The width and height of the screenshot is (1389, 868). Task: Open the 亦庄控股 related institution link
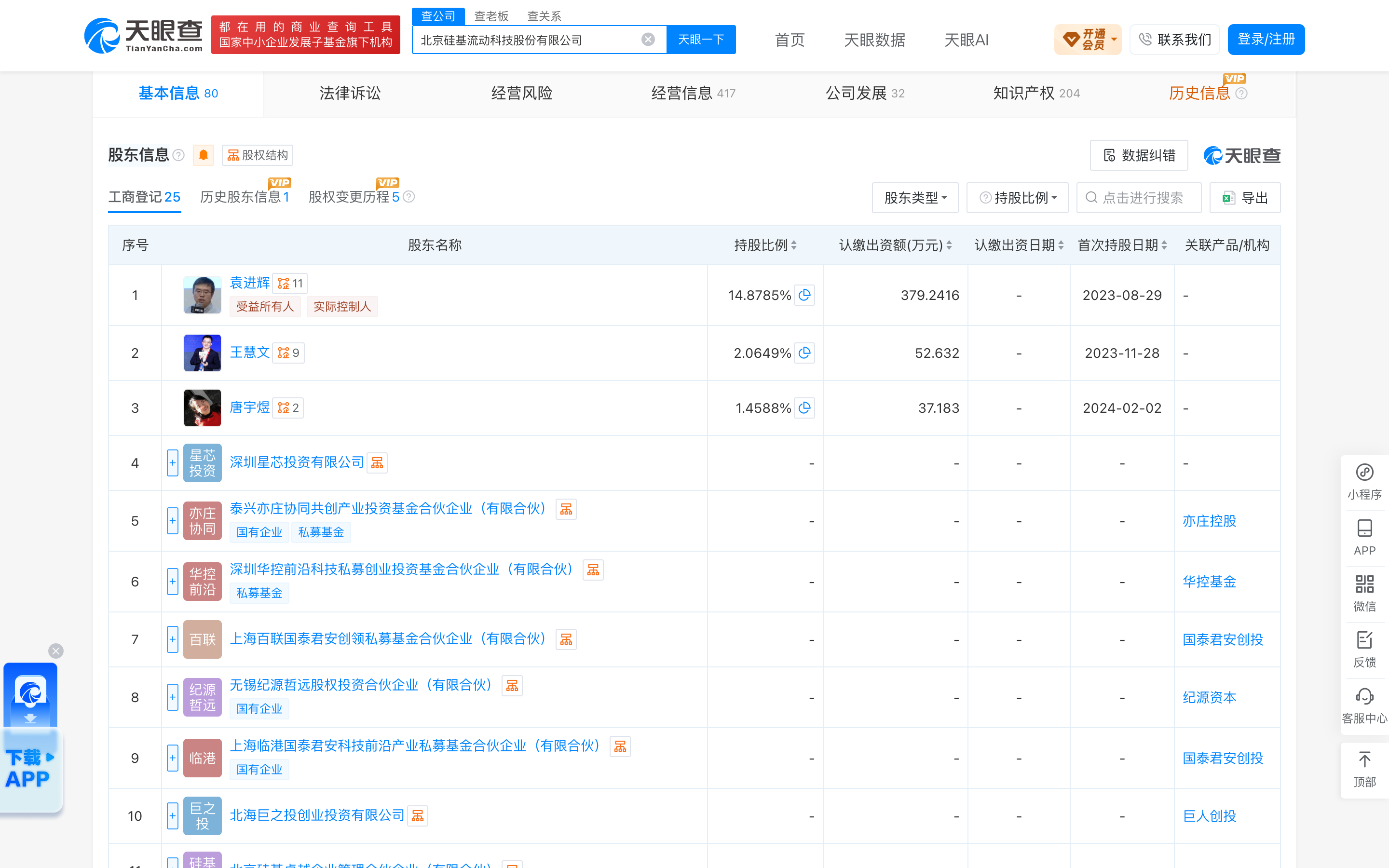point(1210,521)
